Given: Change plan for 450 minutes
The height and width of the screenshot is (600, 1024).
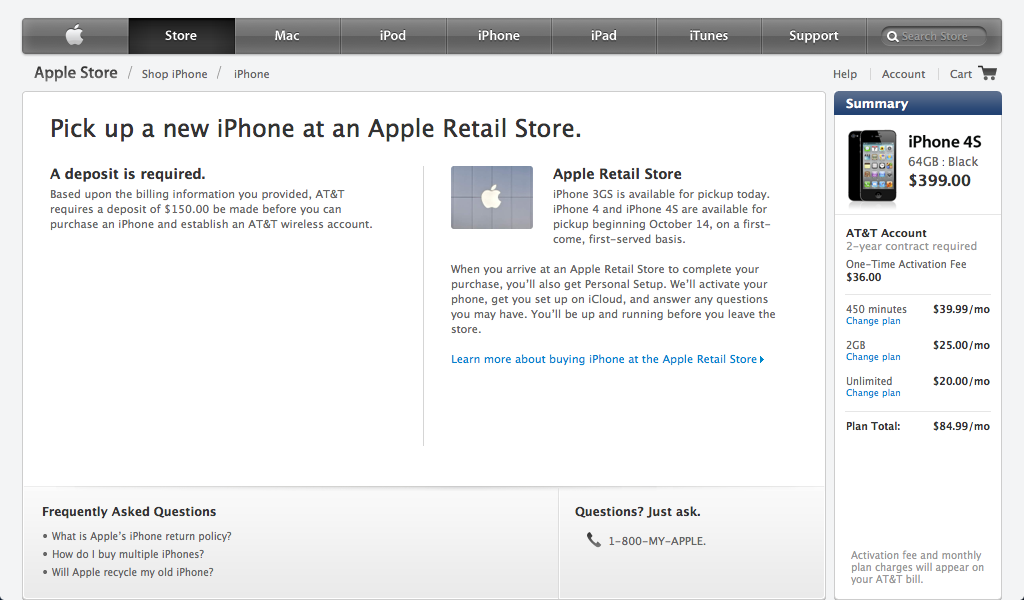Looking at the screenshot, I should pos(873,321).
